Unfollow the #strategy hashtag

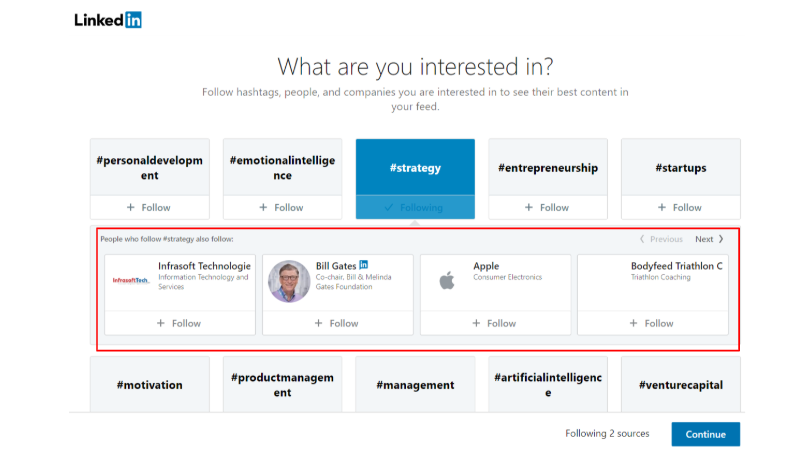pyautogui.click(x=415, y=207)
